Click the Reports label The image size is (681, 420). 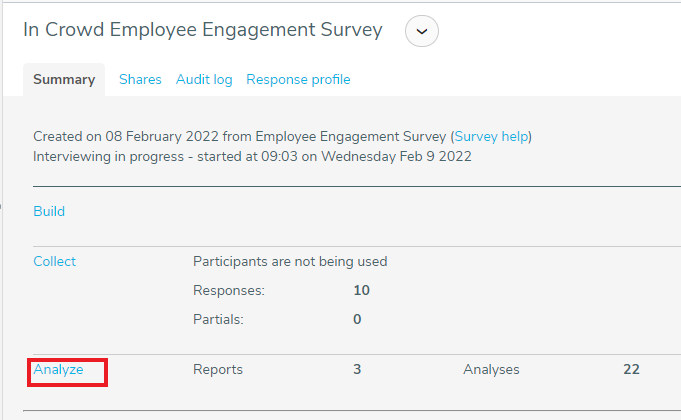pos(218,369)
